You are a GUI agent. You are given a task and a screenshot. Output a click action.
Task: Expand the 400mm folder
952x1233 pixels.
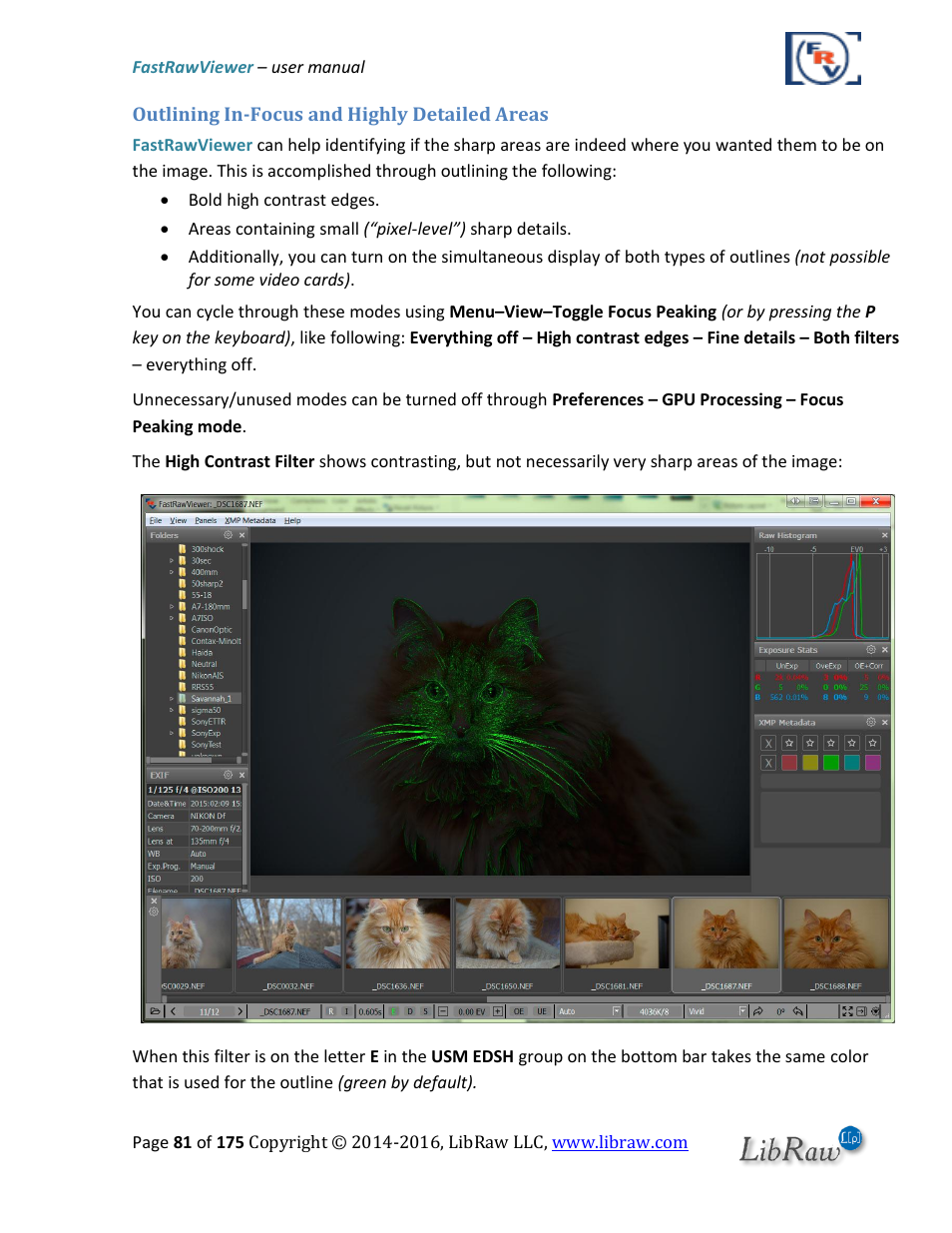tap(172, 572)
